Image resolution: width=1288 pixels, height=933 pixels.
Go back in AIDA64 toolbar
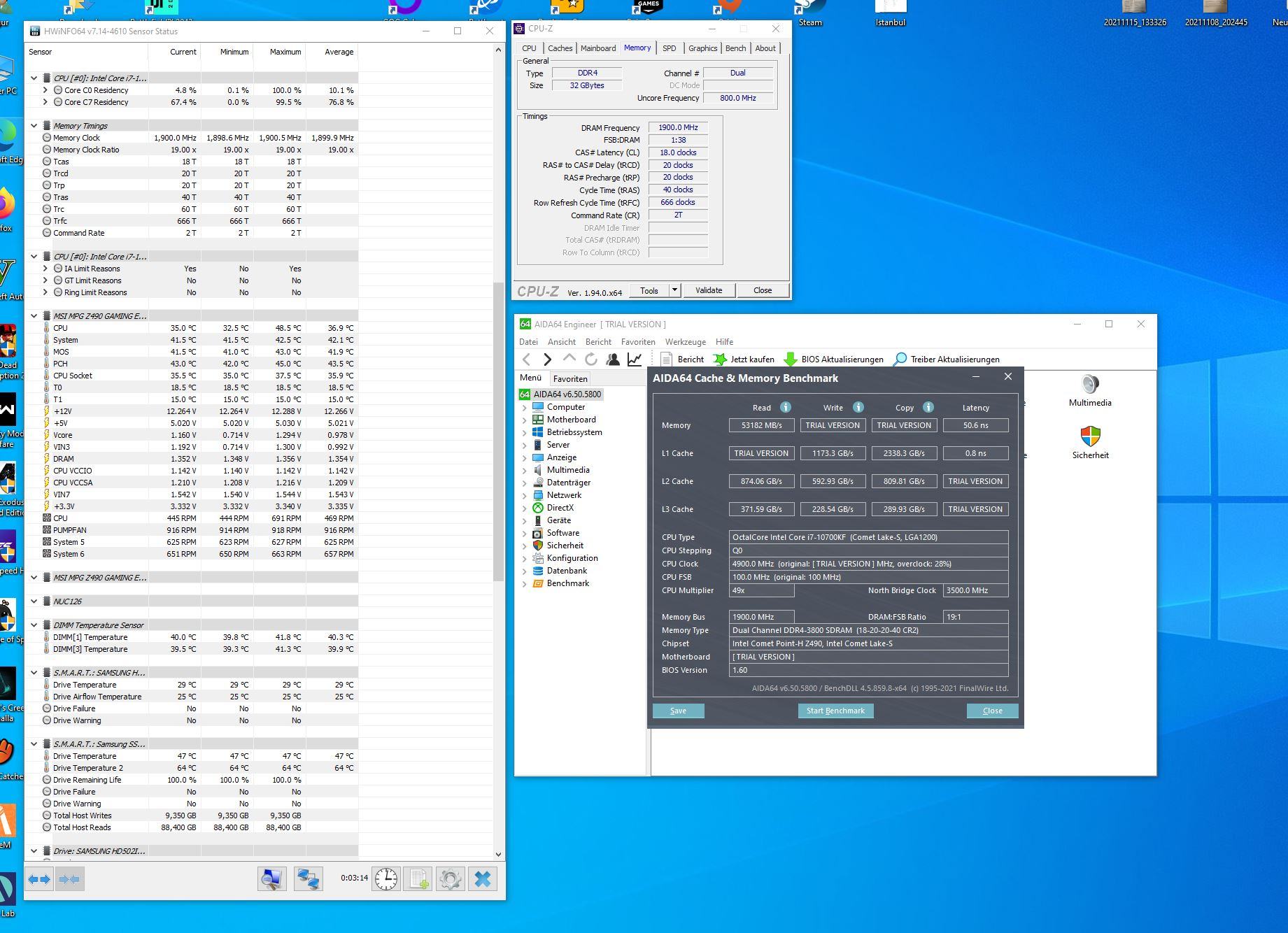tap(527, 359)
